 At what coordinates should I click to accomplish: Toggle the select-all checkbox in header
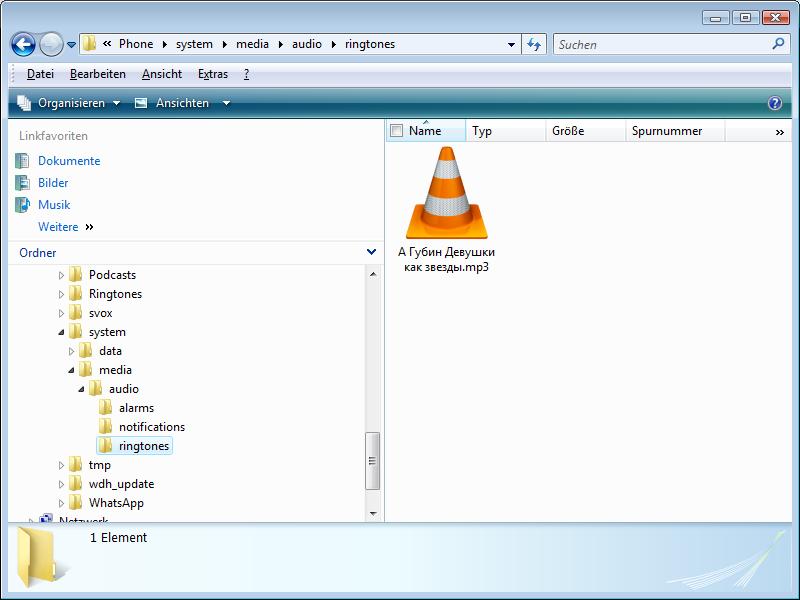(396, 131)
